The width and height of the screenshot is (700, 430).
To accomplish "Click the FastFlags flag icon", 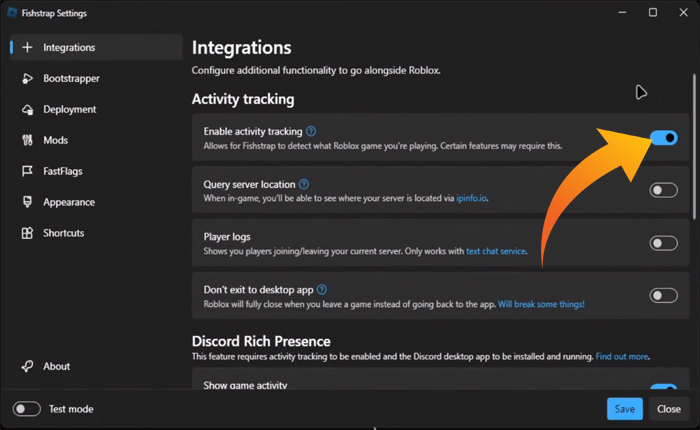I will (x=27, y=171).
